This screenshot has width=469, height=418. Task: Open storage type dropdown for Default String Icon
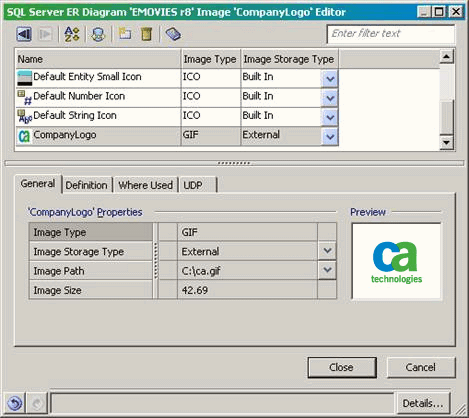pyautogui.click(x=330, y=117)
